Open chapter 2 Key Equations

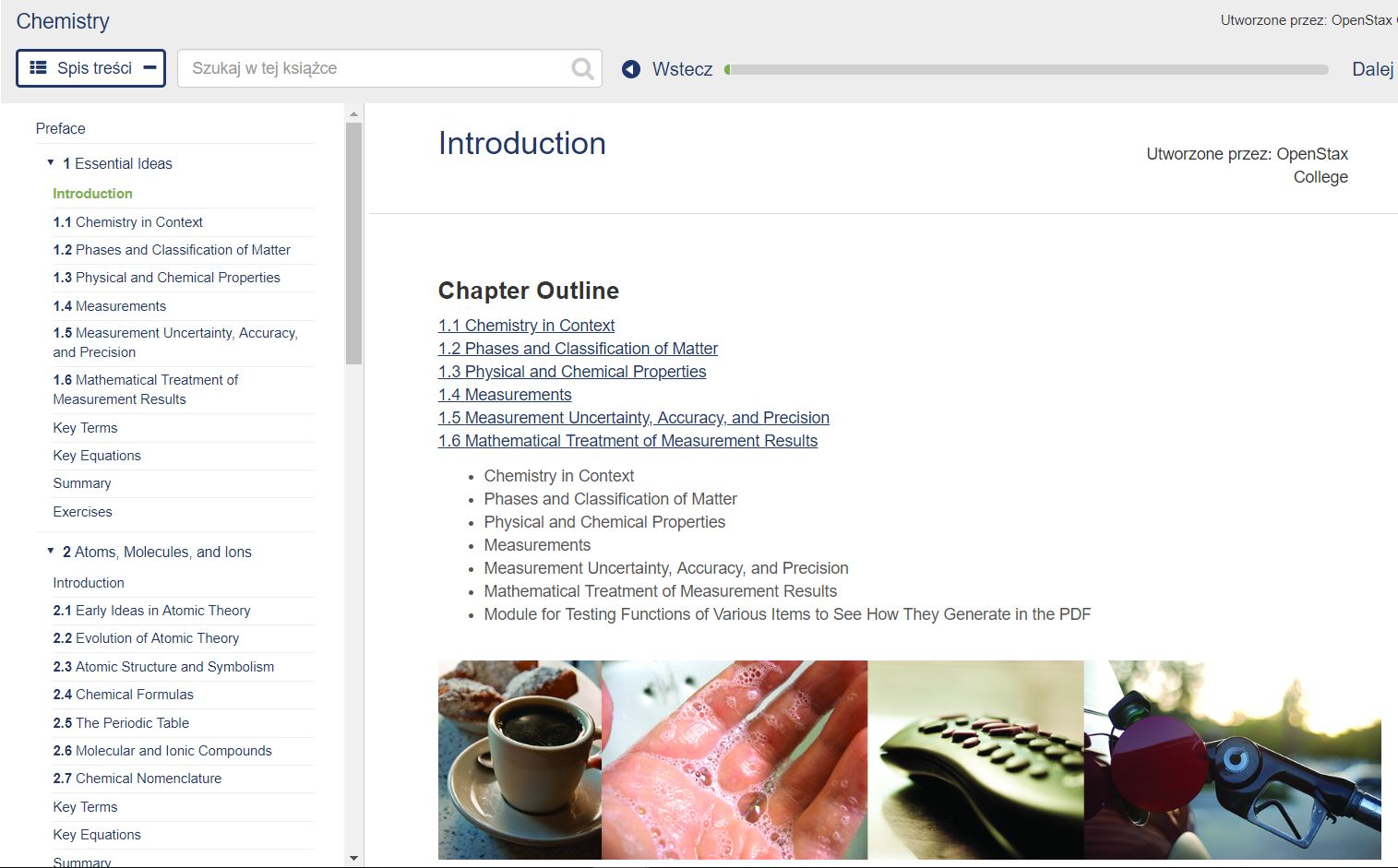click(x=97, y=835)
